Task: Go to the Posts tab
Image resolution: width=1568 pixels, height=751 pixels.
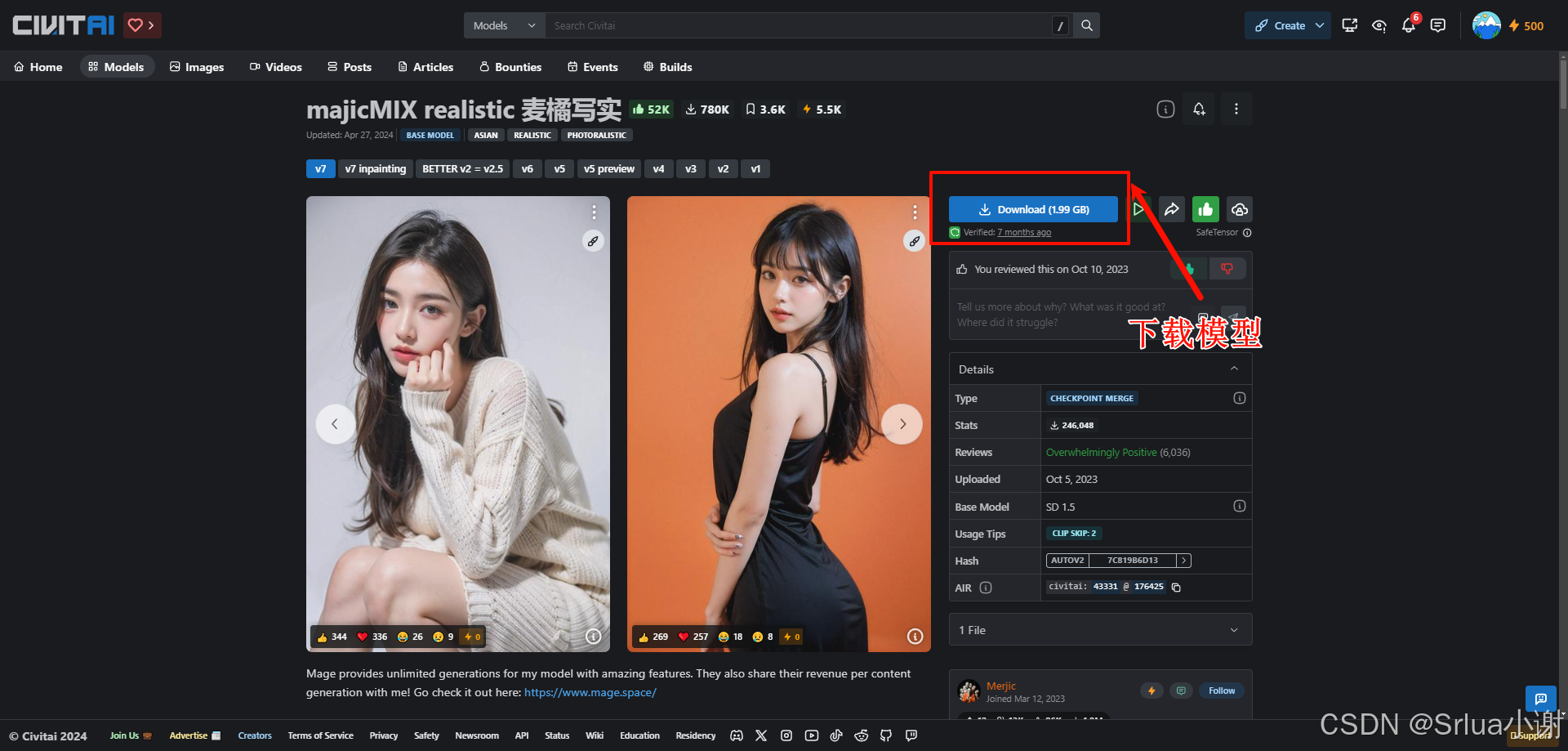Action: [350, 67]
